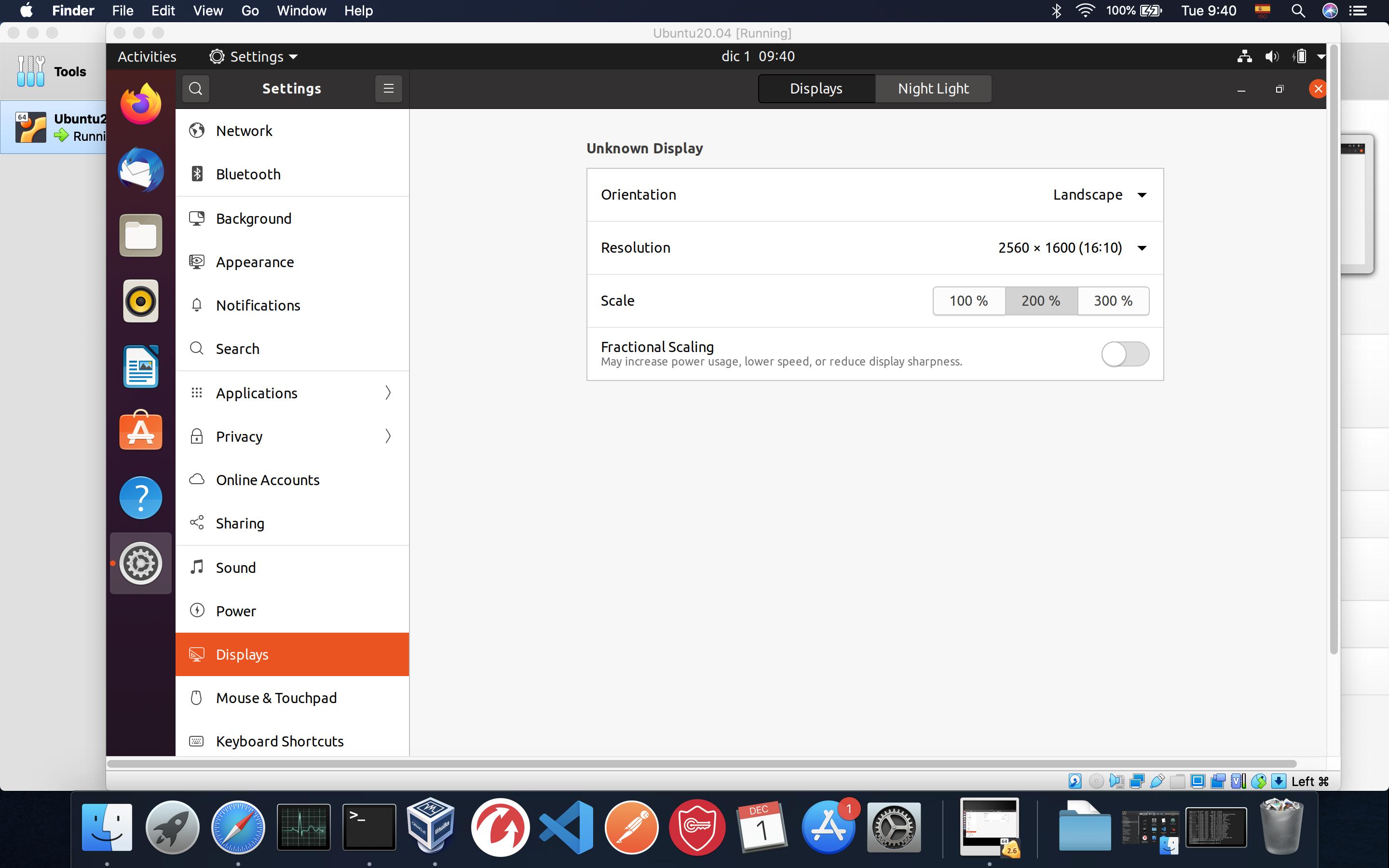Expand the Privacy settings chevron

(388, 436)
